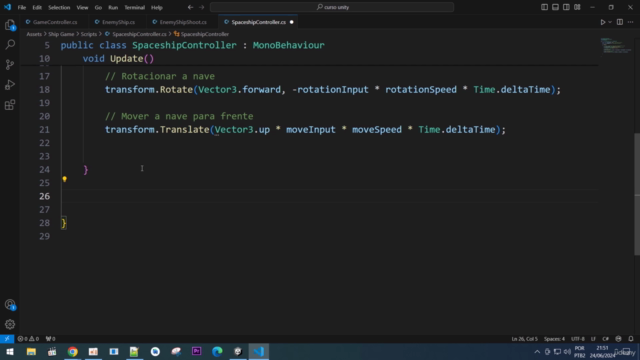Click the remote window indicator in status bar
The image size is (640, 360).
click(x=7, y=339)
